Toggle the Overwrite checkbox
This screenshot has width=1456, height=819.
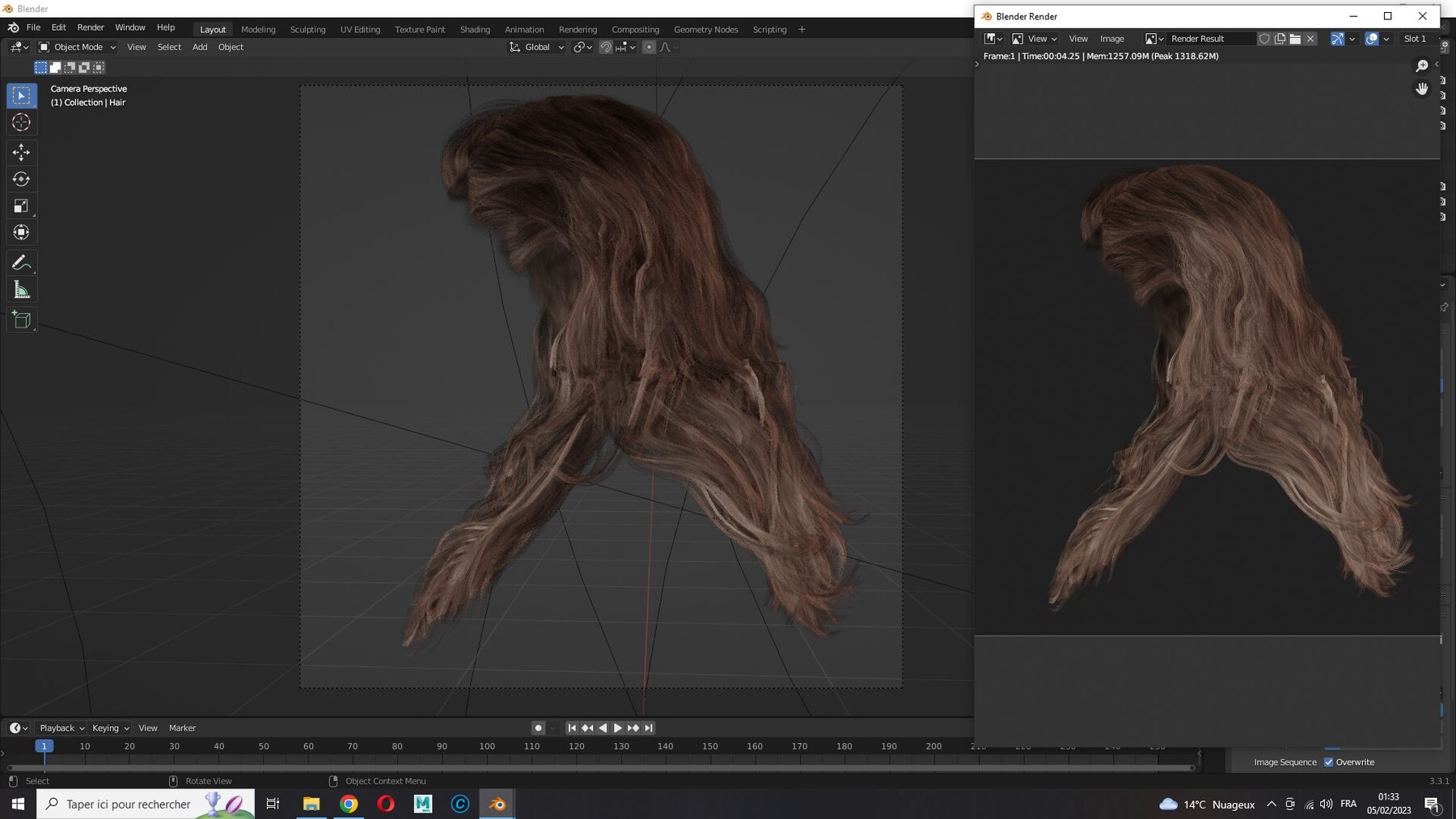1328,762
